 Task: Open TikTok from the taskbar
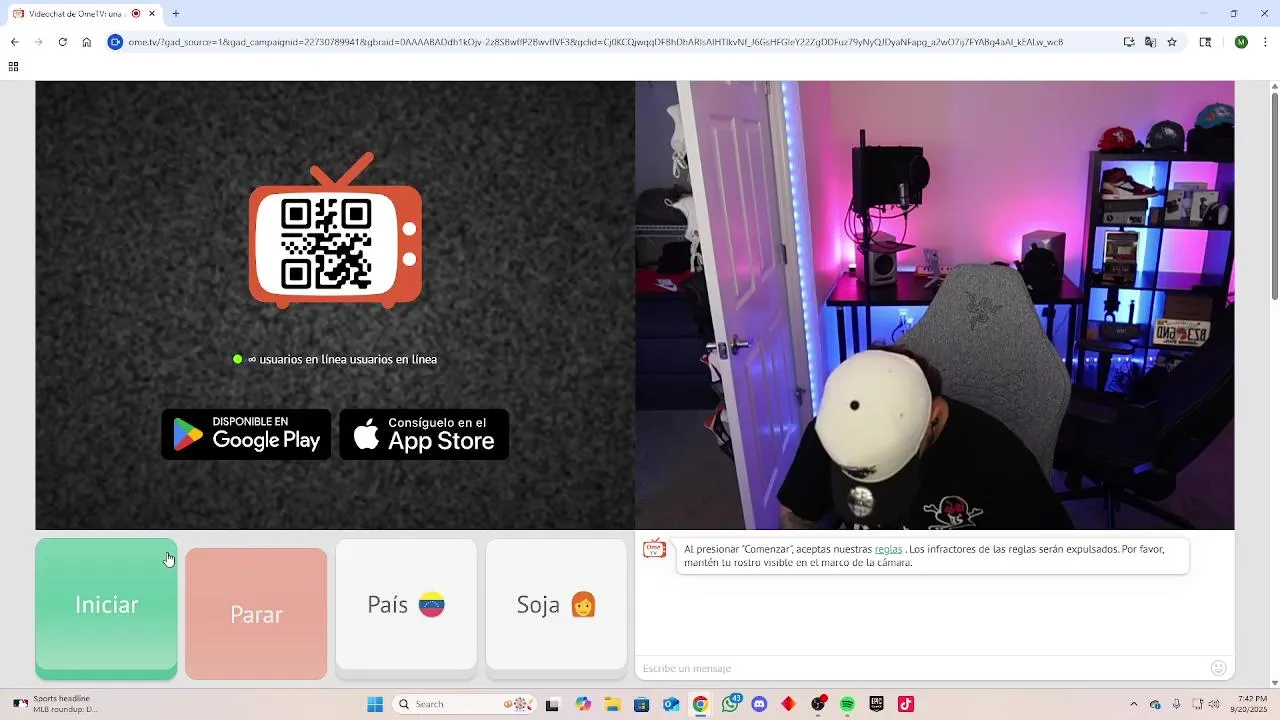[906, 704]
